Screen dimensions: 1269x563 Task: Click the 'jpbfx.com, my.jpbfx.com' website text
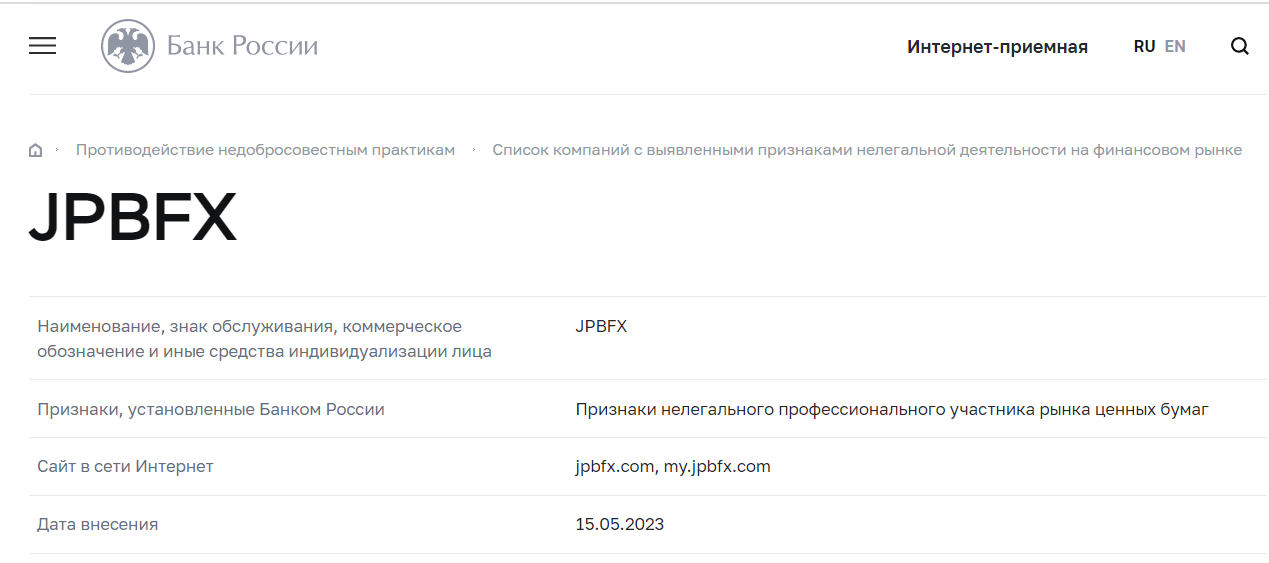[x=673, y=467]
